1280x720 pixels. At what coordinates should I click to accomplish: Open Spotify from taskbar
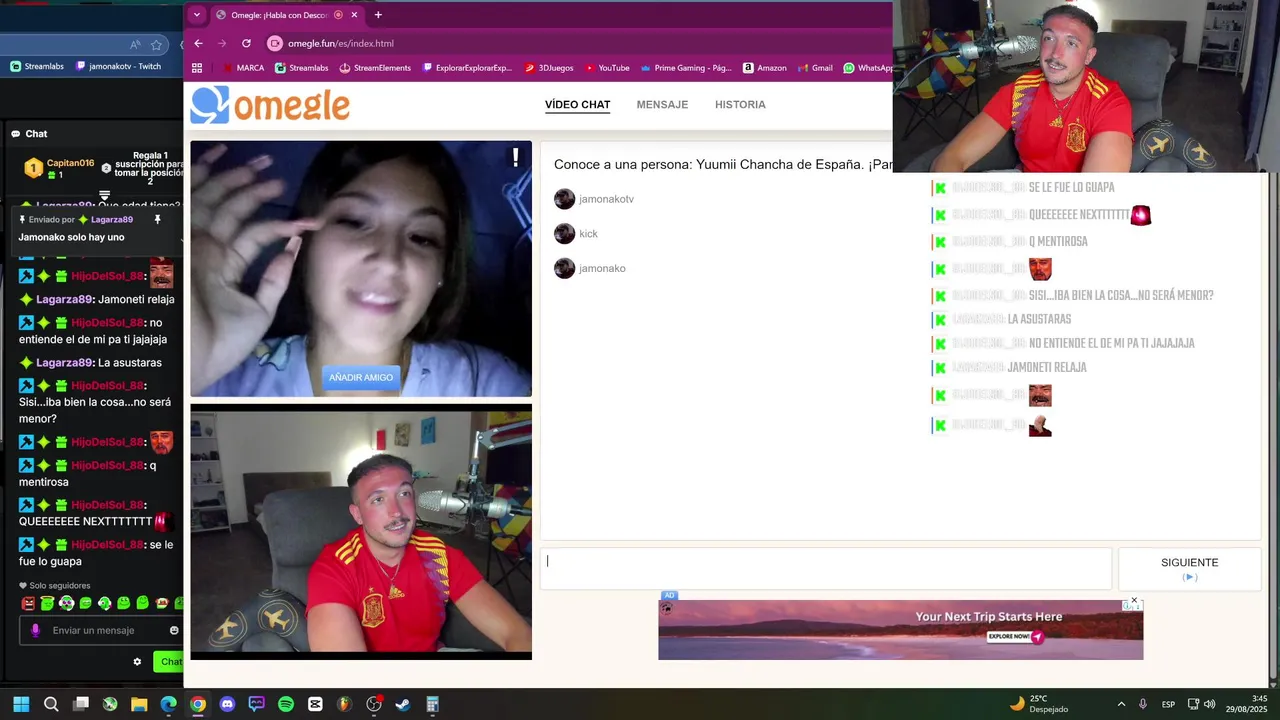[286, 704]
